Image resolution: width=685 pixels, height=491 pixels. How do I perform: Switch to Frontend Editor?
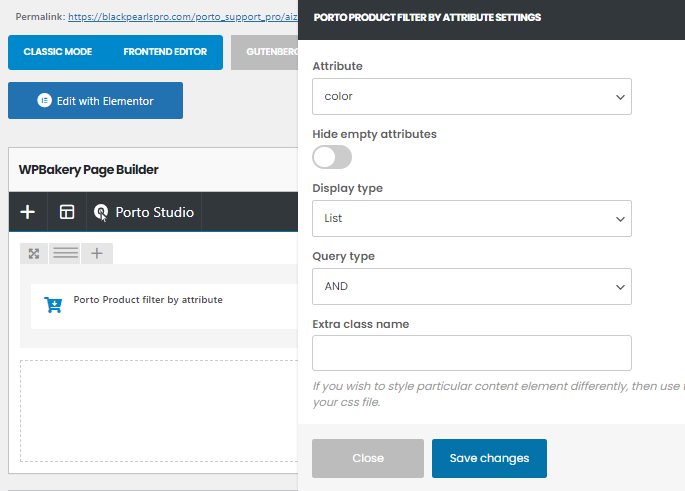[x=165, y=52]
